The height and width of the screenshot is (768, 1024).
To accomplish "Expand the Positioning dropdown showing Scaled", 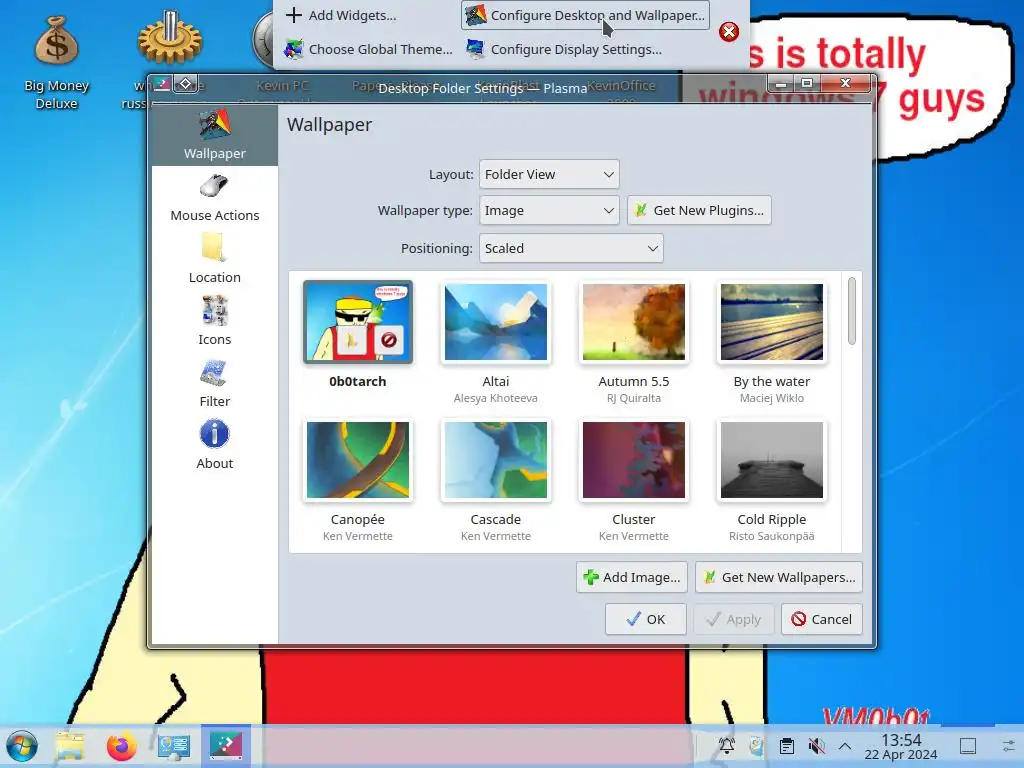I will 571,248.
